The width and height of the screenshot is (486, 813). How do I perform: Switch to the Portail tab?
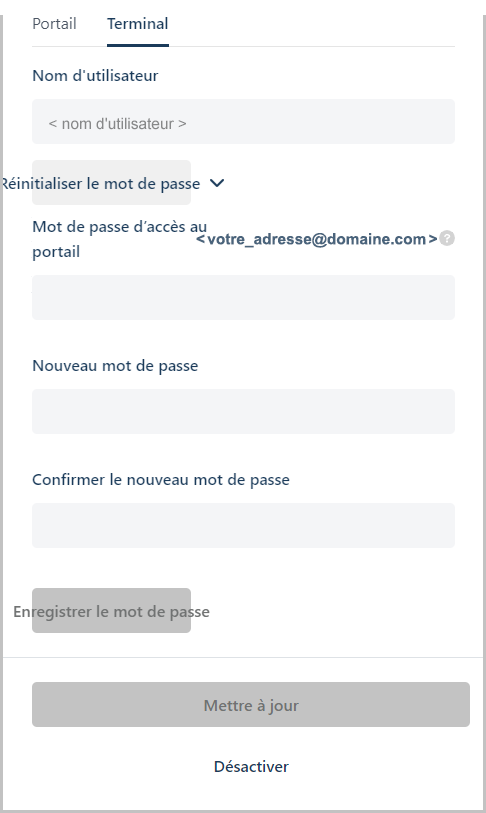tap(54, 24)
